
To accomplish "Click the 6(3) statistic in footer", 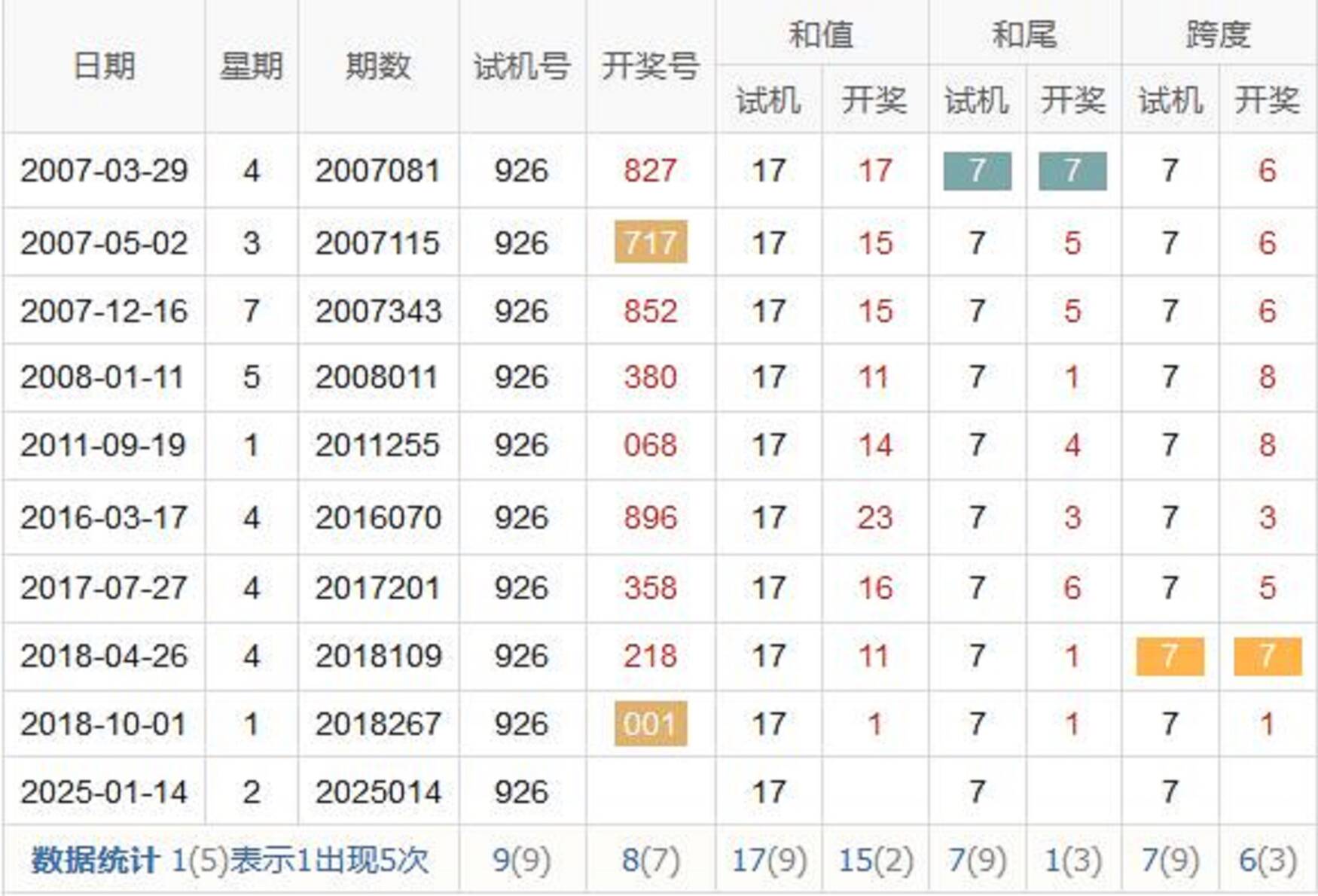I will tap(1267, 860).
